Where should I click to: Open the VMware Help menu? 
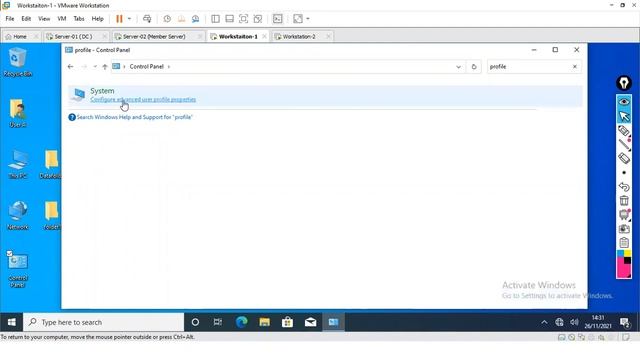pos(97,19)
